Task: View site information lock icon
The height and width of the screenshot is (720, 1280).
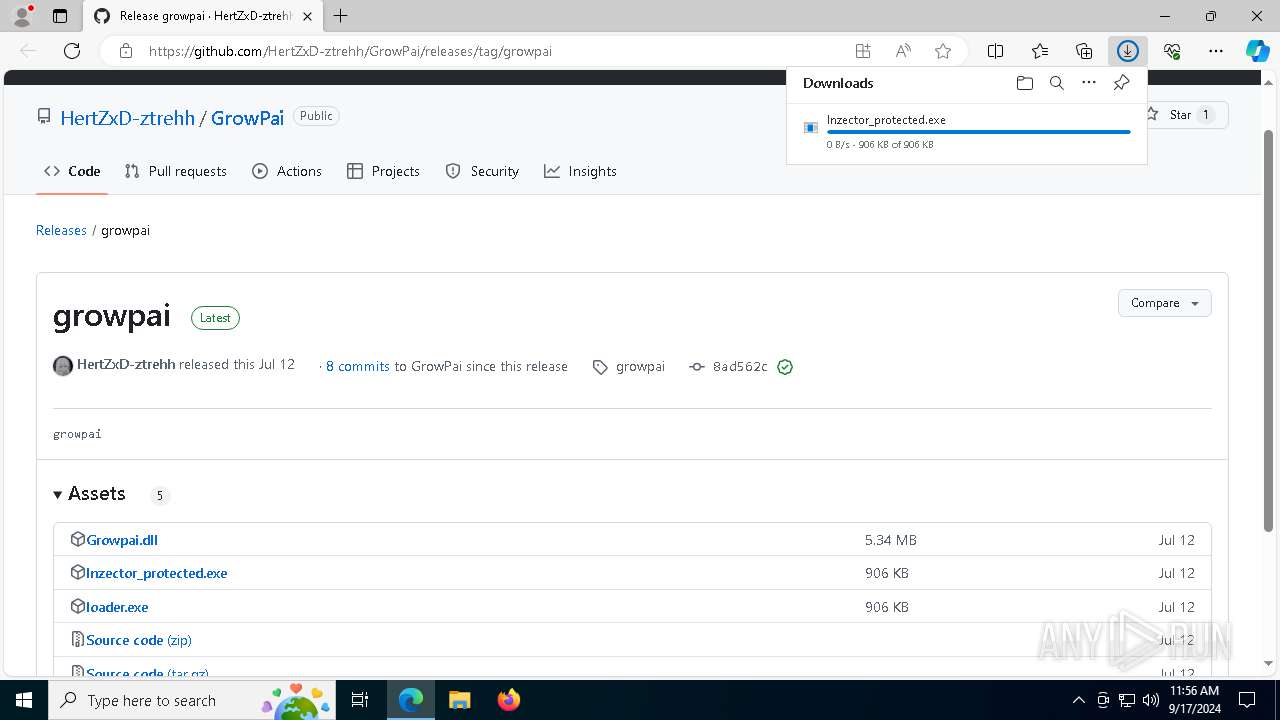Action: tap(126, 51)
